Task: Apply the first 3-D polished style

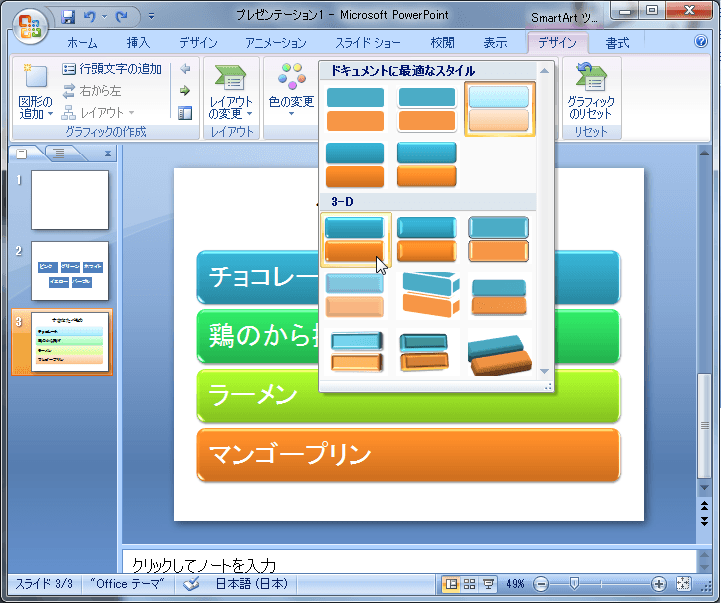Action: coord(355,240)
